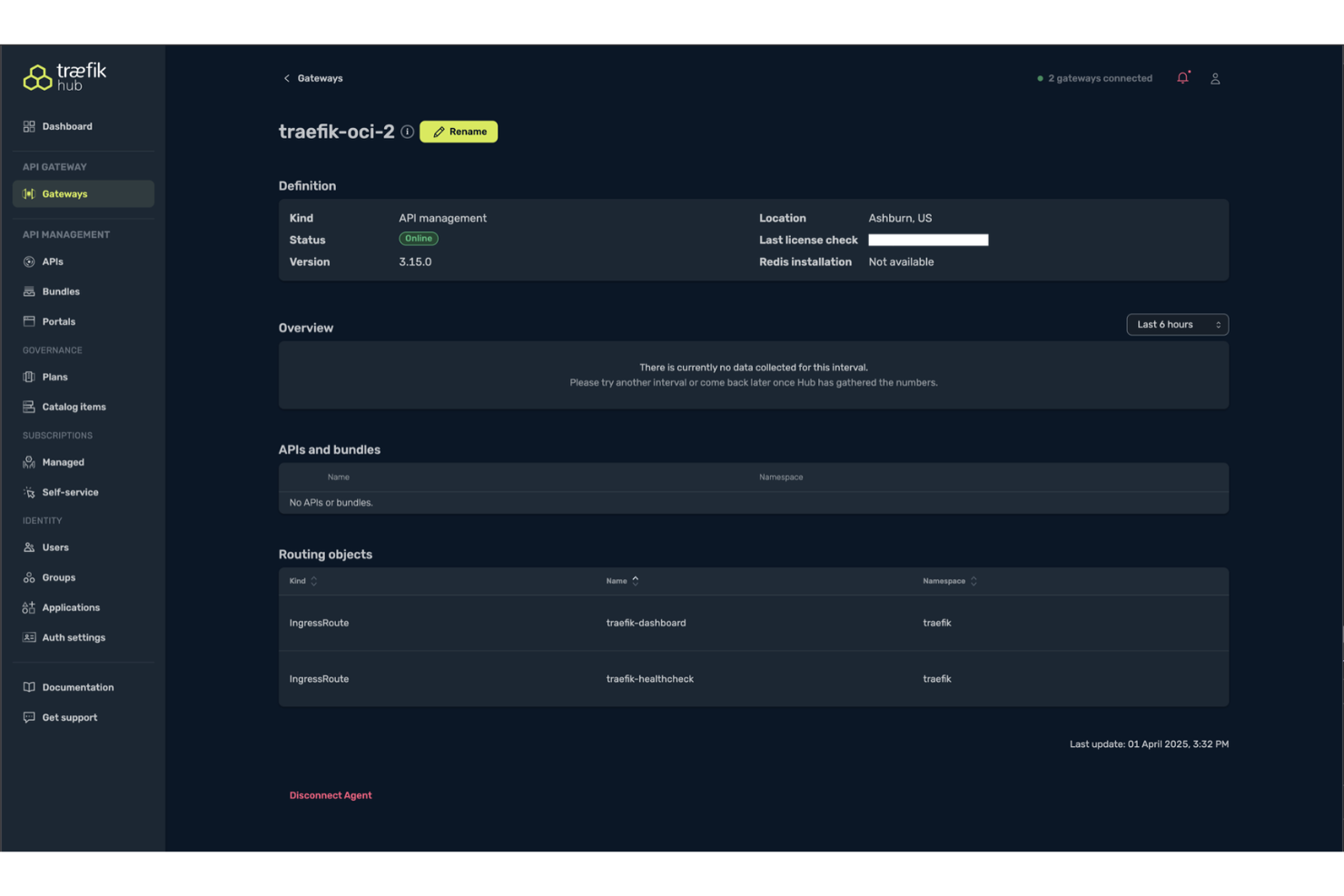Click the No APIs or bundles row
The image size is (1344, 896).
[753, 503]
